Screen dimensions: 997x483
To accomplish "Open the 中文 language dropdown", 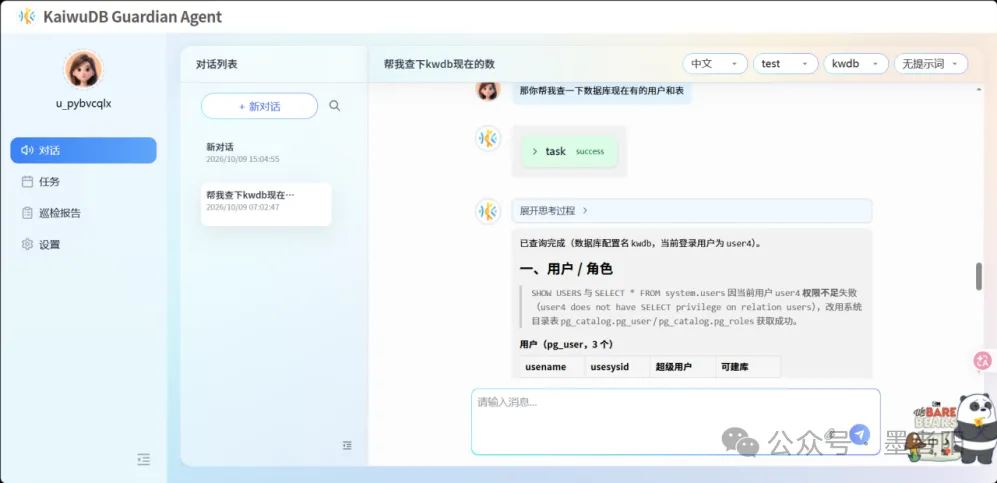I will pos(715,64).
